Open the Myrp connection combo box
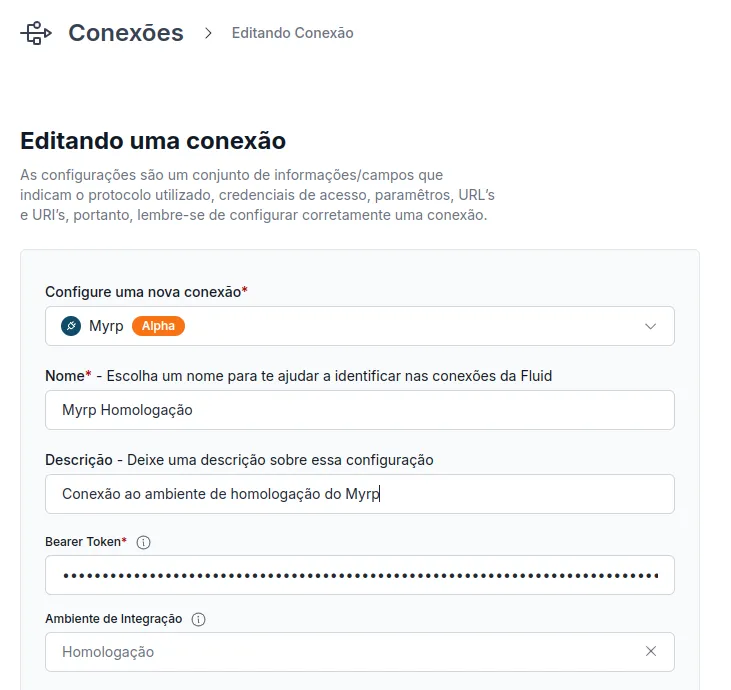 pos(360,326)
